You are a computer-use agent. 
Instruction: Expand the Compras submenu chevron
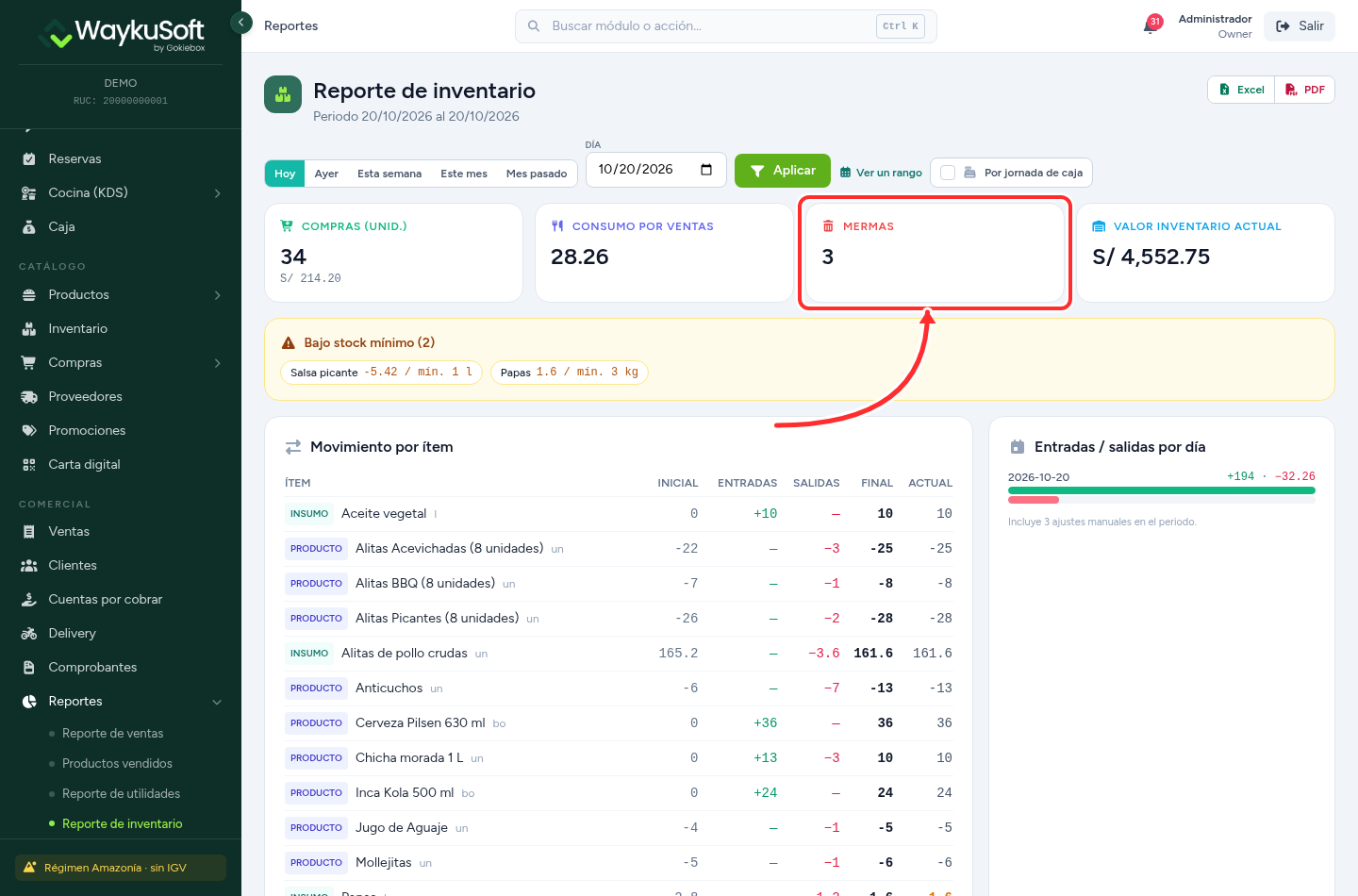click(x=218, y=363)
